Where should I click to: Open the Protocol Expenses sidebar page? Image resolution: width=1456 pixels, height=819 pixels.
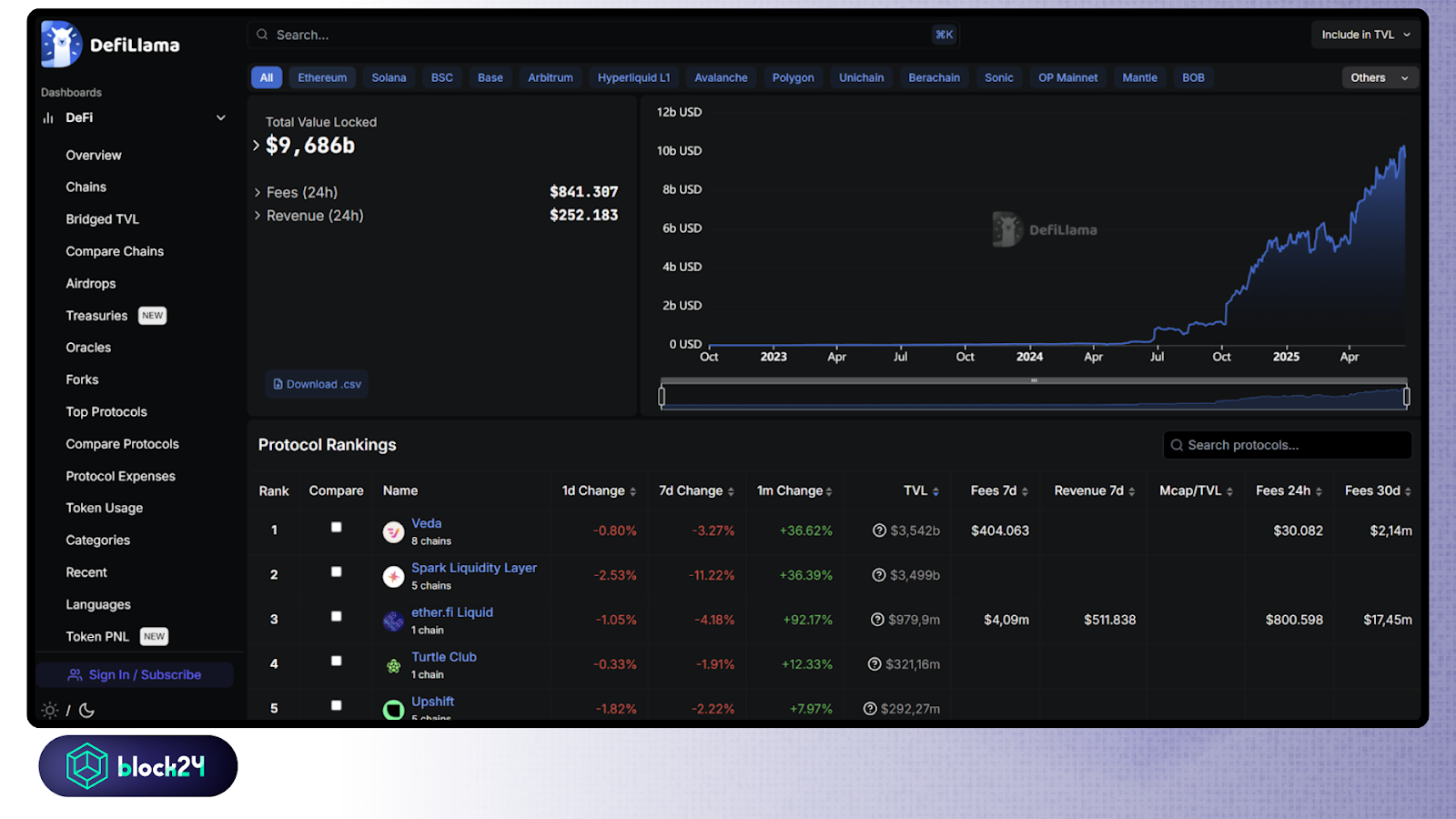point(120,476)
